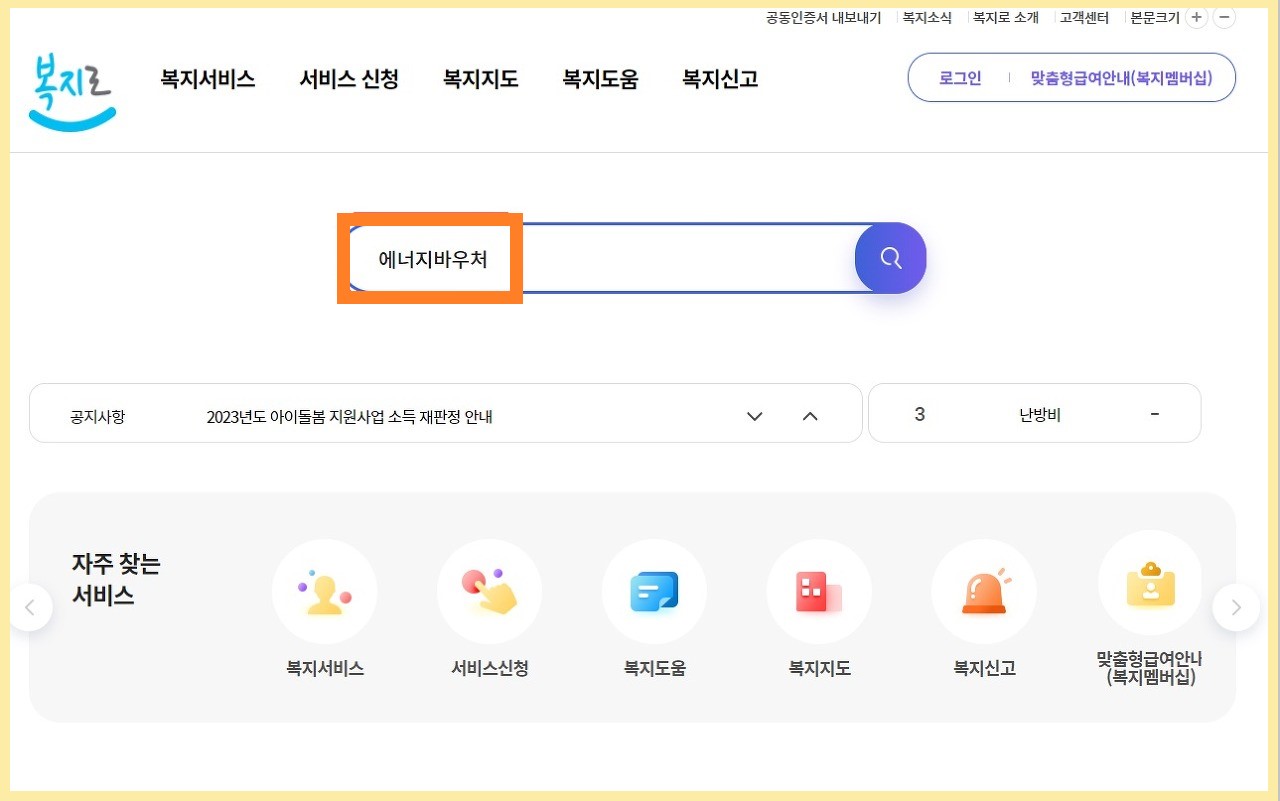Click the purple magnifier search icon
This screenshot has width=1280, height=801.
889,258
